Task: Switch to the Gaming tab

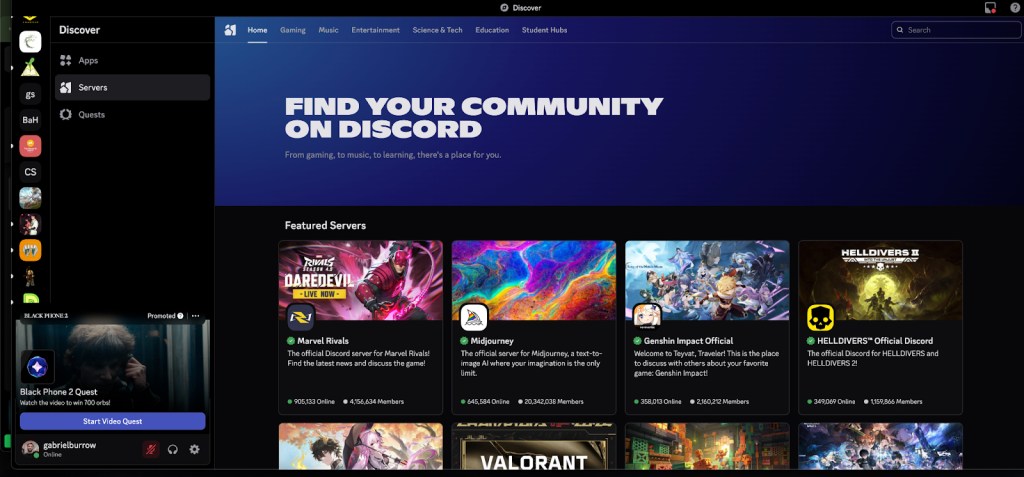Action: (x=293, y=30)
